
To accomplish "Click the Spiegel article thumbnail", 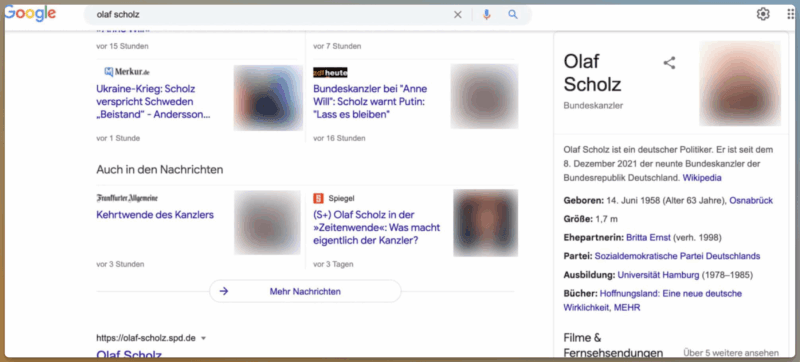I will click(485, 223).
